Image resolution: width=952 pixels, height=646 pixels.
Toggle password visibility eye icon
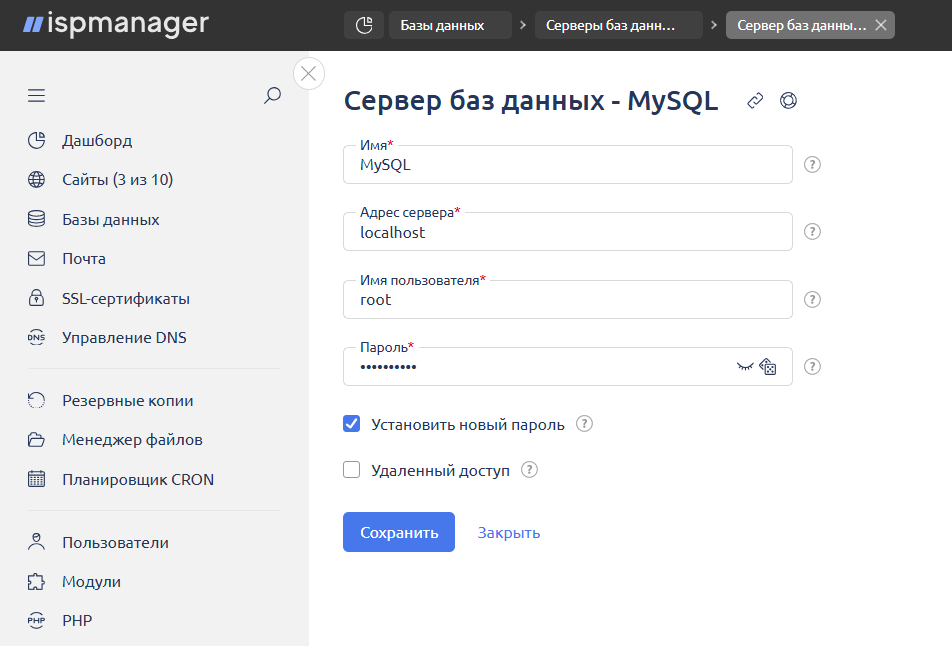click(744, 367)
